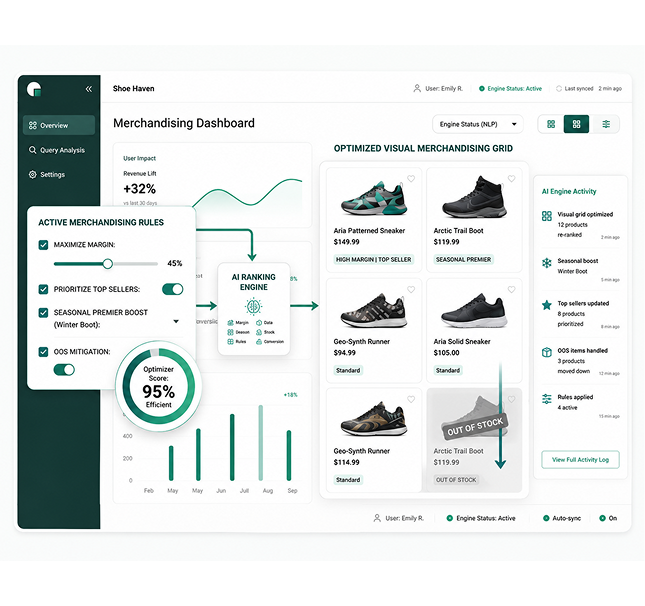645x606 pixels.
Task: Click the Conversion icon in AI Ranking Engine
Action: coord(259,341)
